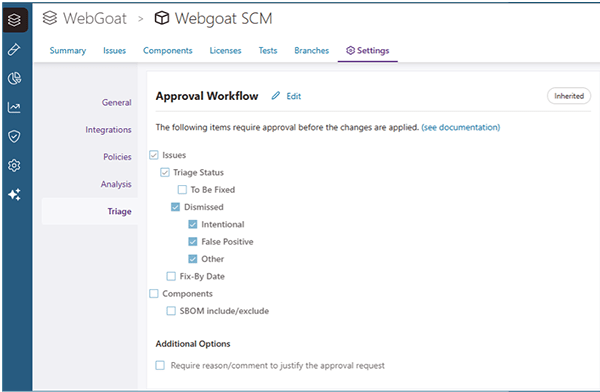
Task: Click the Inherited badge button
Action: click(569, 96)
